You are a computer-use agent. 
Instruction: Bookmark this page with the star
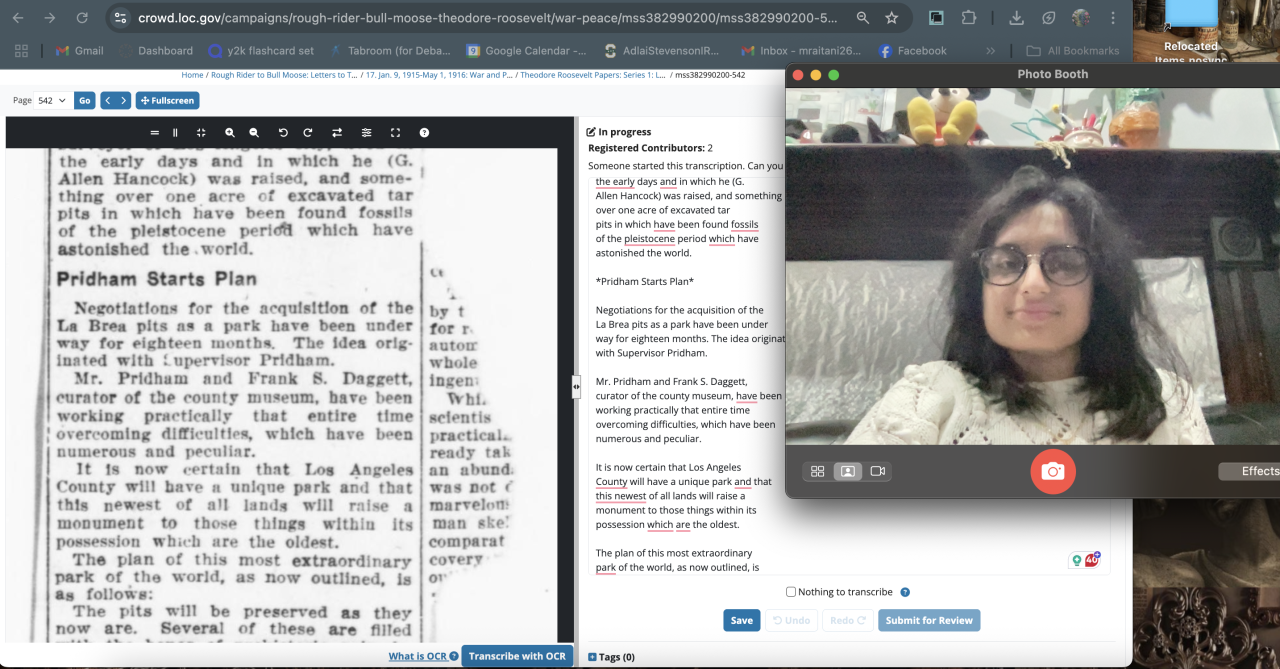click(x=891, y=18)
